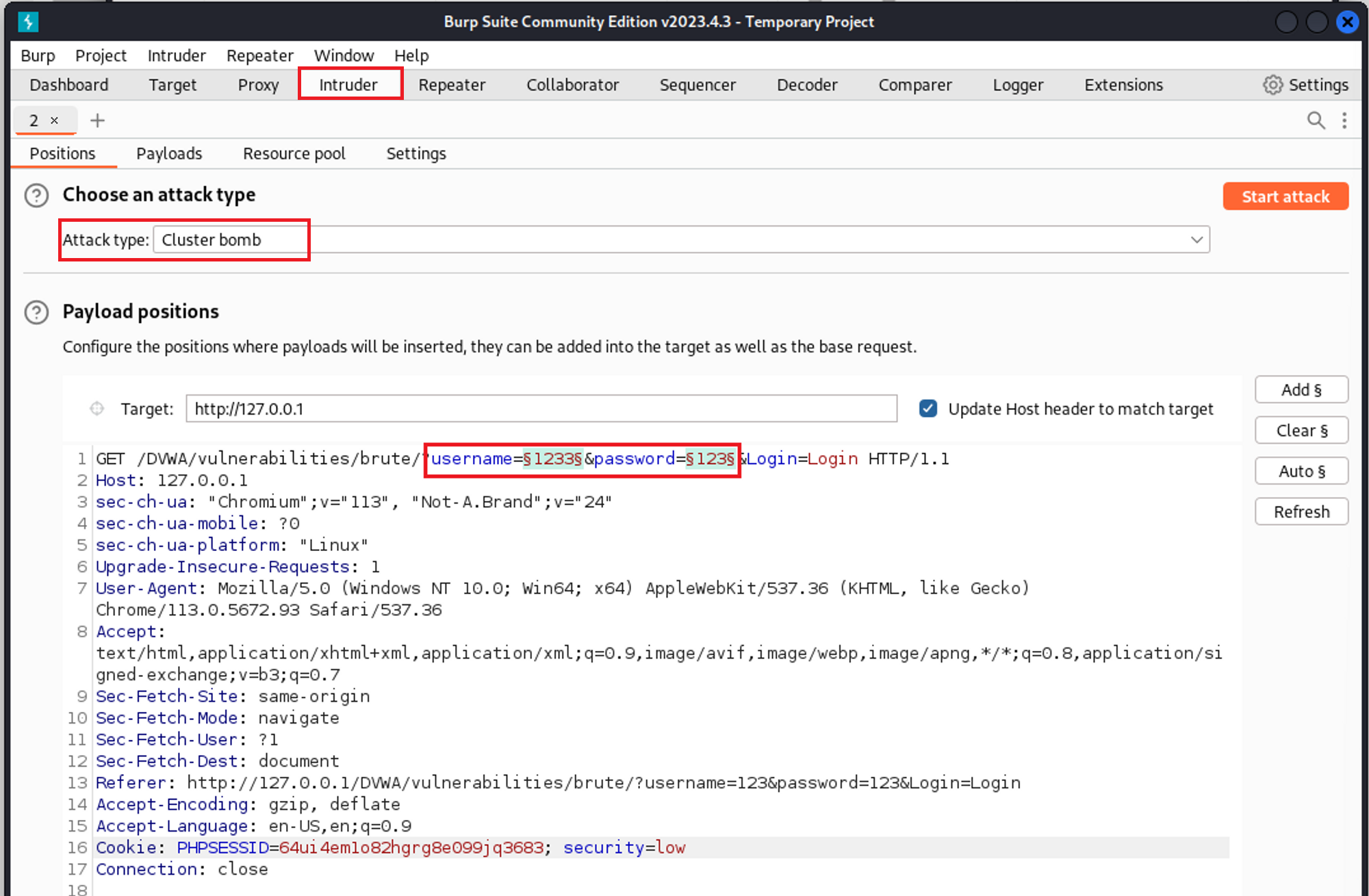Open the three-dot options menu

coord(1344,120)
